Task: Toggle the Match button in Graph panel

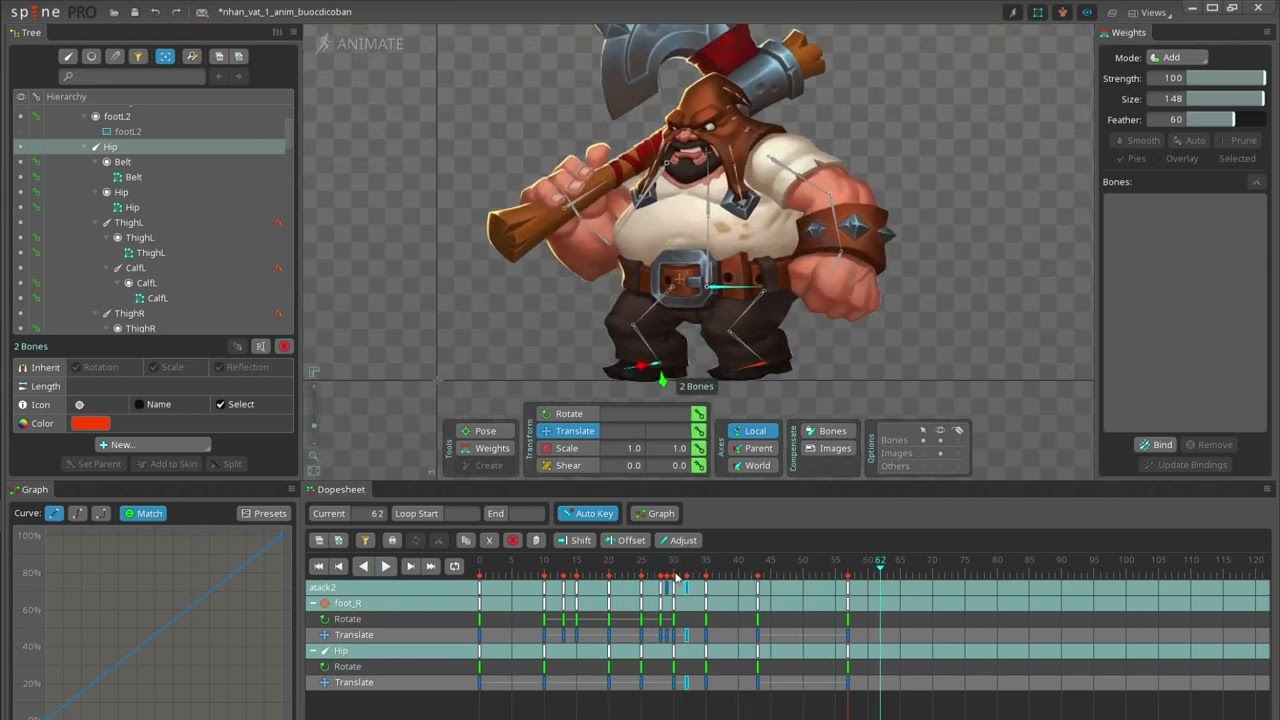Action: pyautogui.click(x=143, y=514)
